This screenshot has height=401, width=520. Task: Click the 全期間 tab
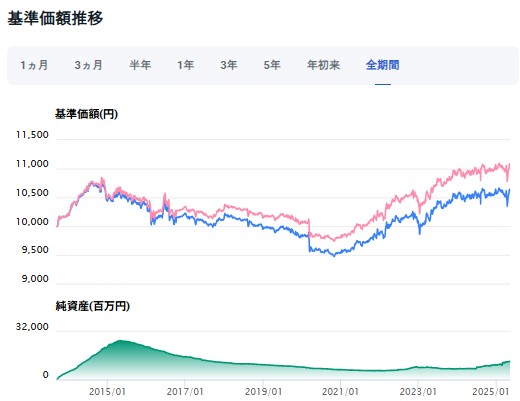tap(383, 65)
